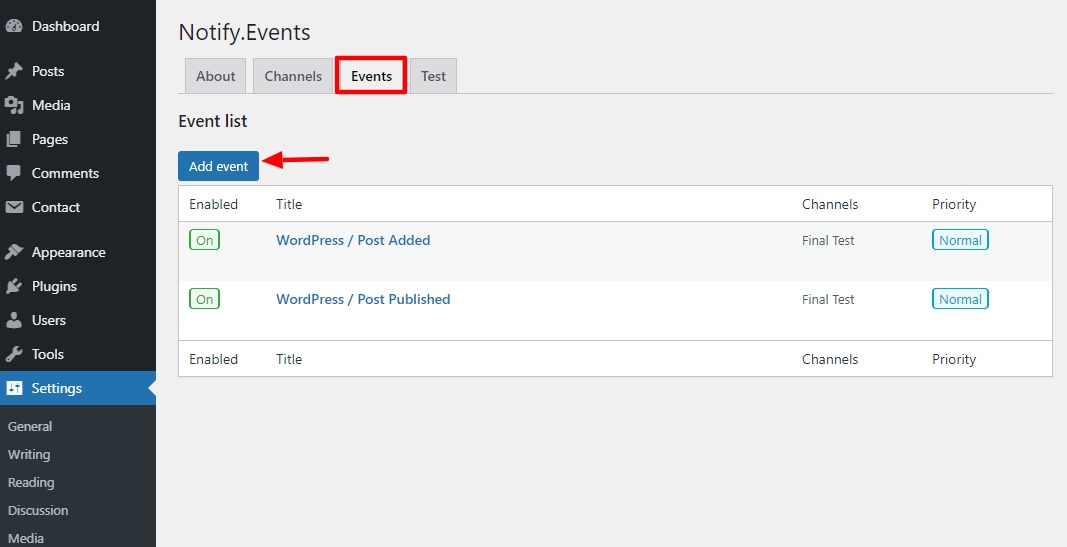Click the Channels footer column label
This screenshot has height=547, width=1067.
[830, 359]
